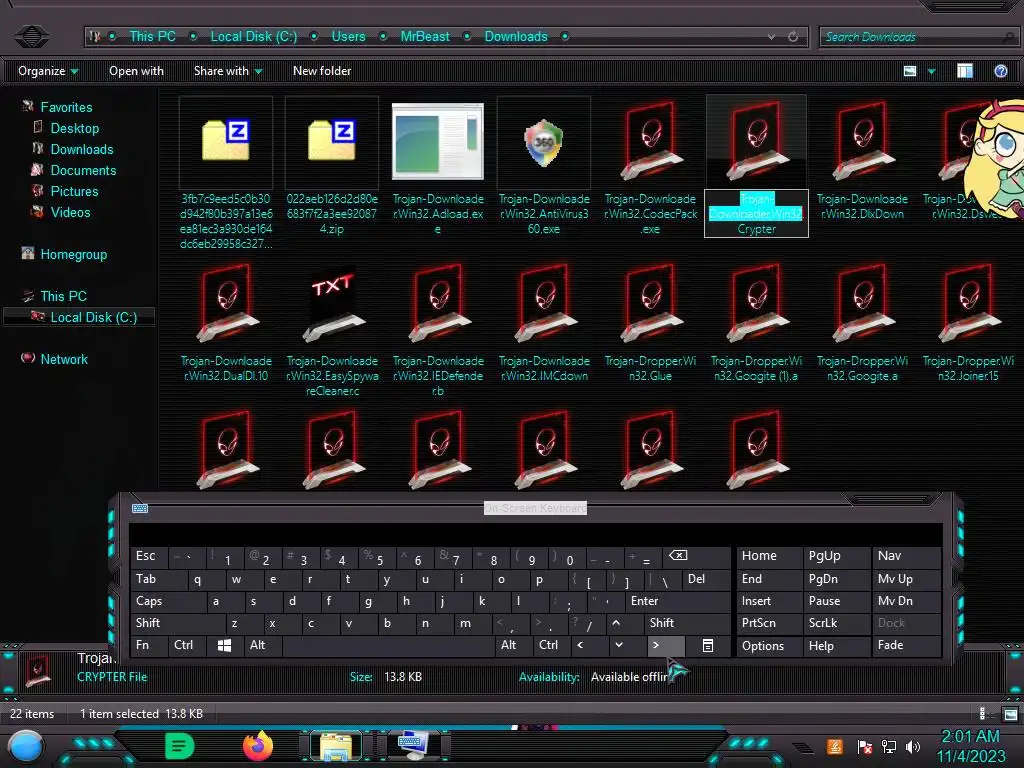Click This PC in the address breadcrumb

pyautogui.click(x=152, y=37)
